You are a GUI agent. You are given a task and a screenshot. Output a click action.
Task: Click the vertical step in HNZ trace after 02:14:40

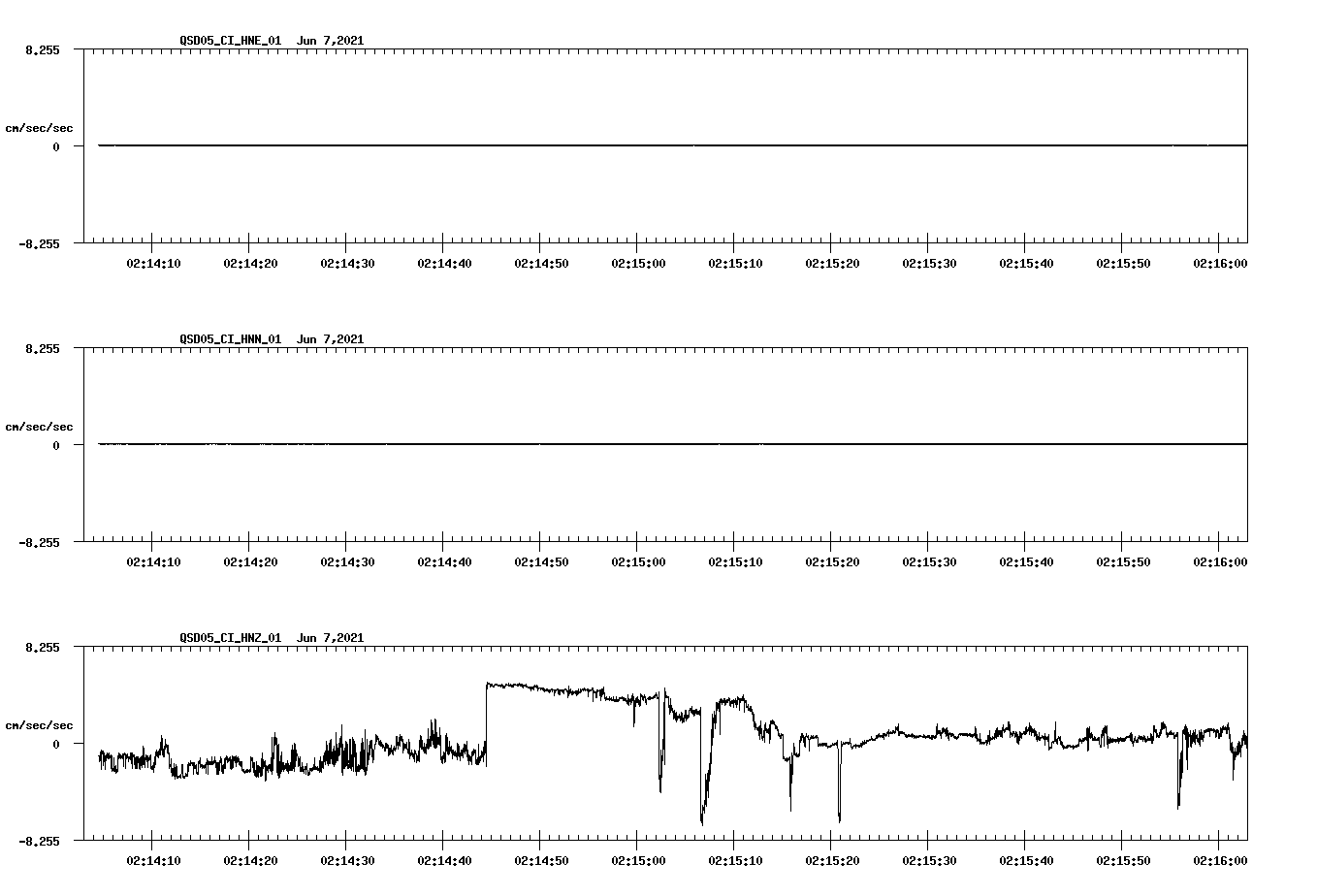(x=486, y=722)
